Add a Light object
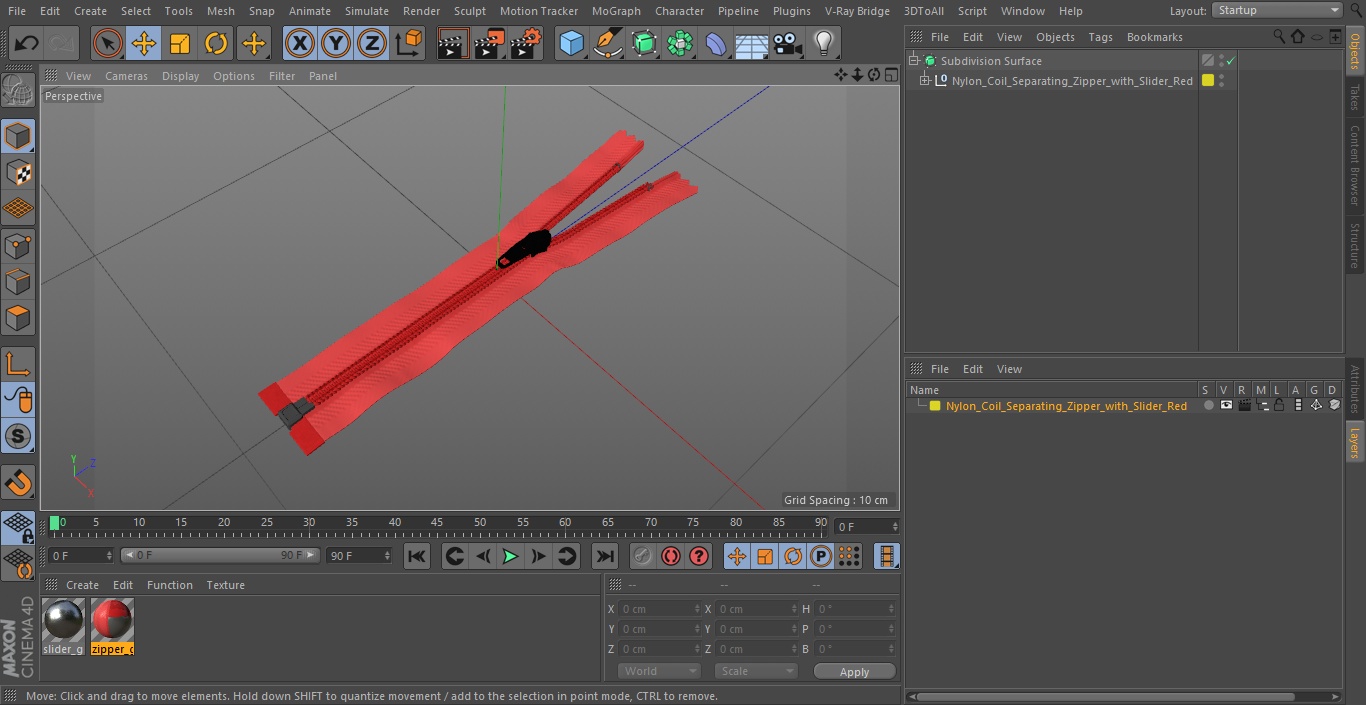 pos(824,43)
